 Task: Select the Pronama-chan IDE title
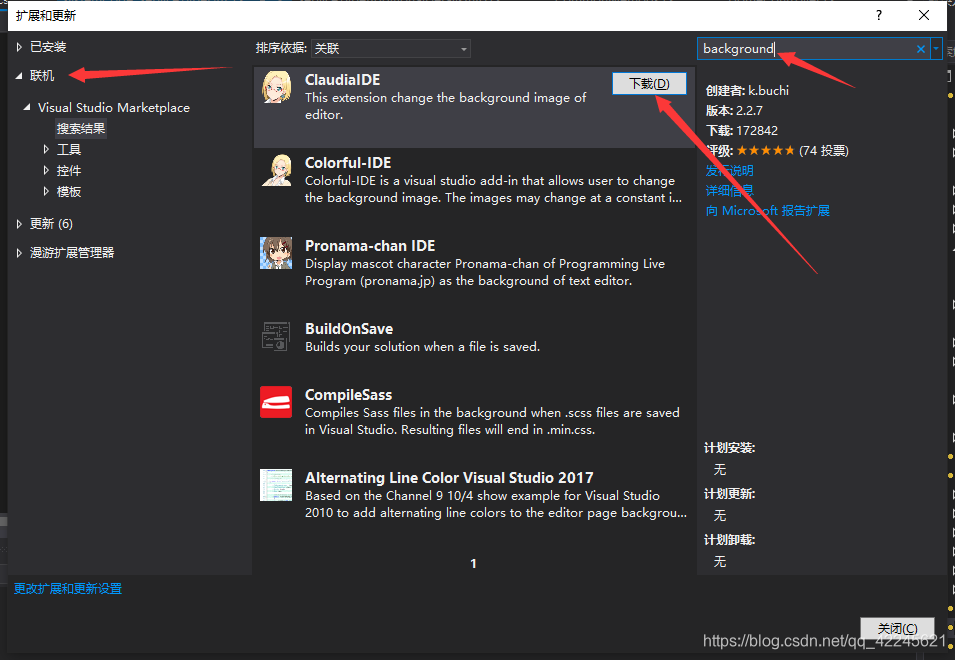[x=370, y=246]
